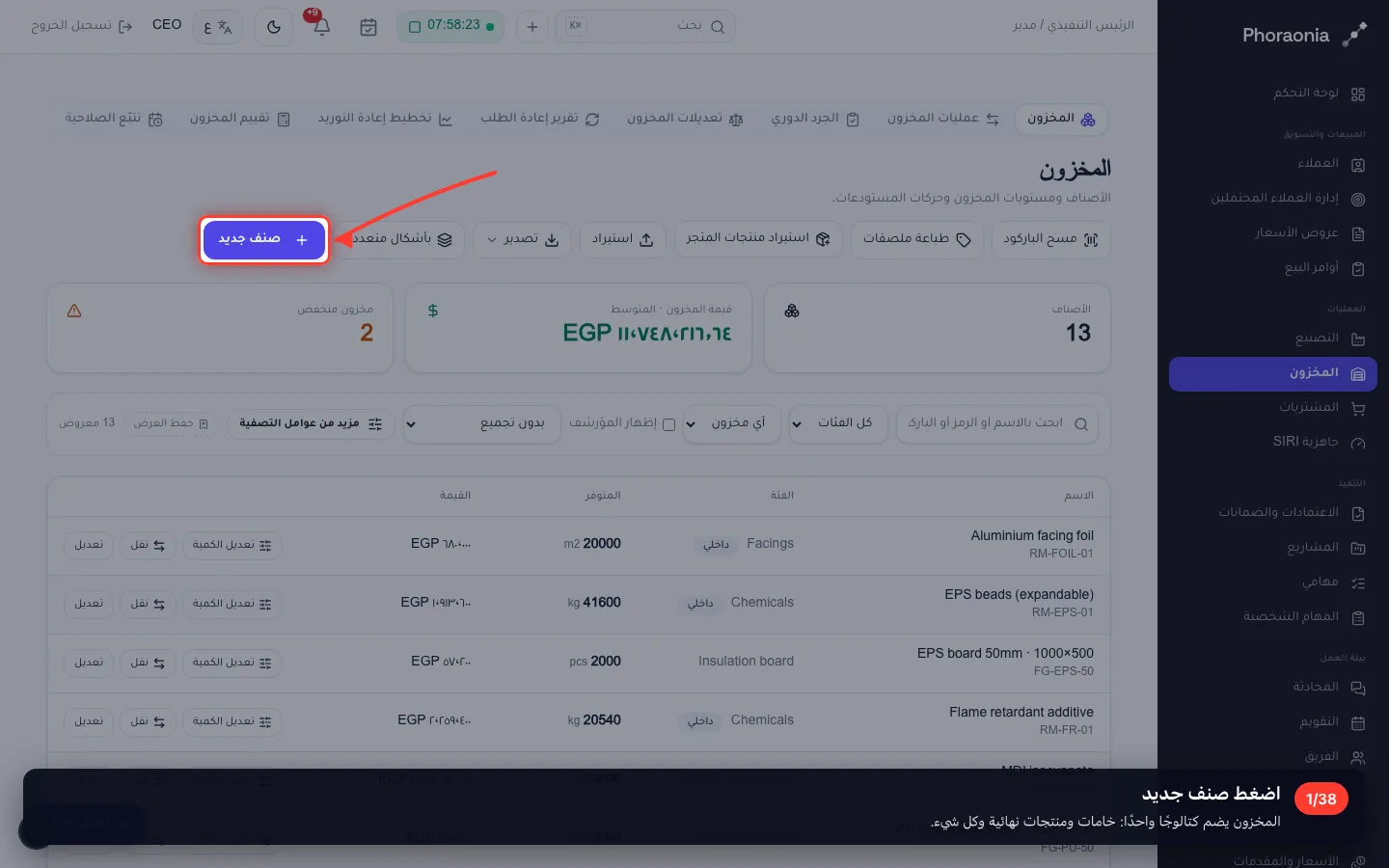Click تعديل for Aluminium facing foil
This screenshot has height=868, width=1389.
(x=89, y=546)
